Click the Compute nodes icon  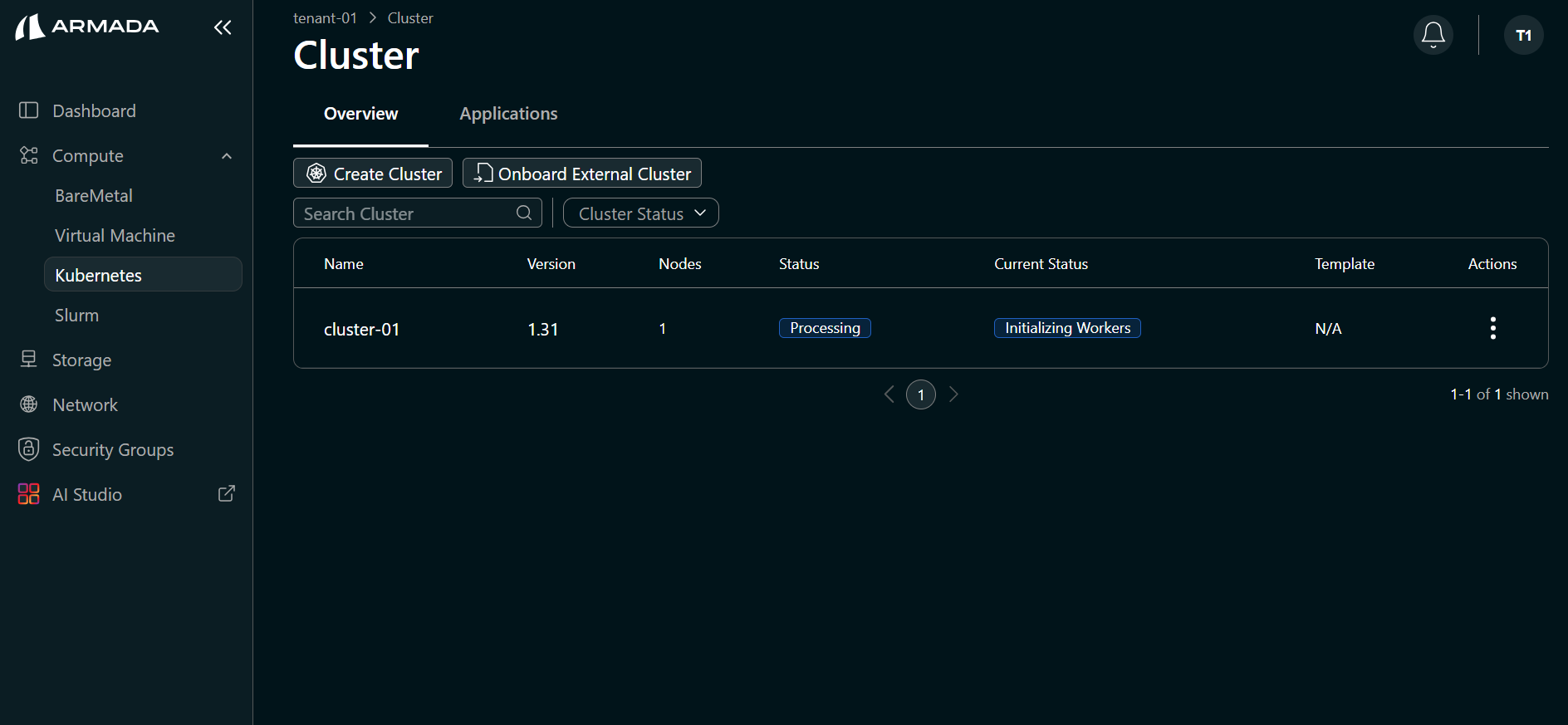coord(29,155)
